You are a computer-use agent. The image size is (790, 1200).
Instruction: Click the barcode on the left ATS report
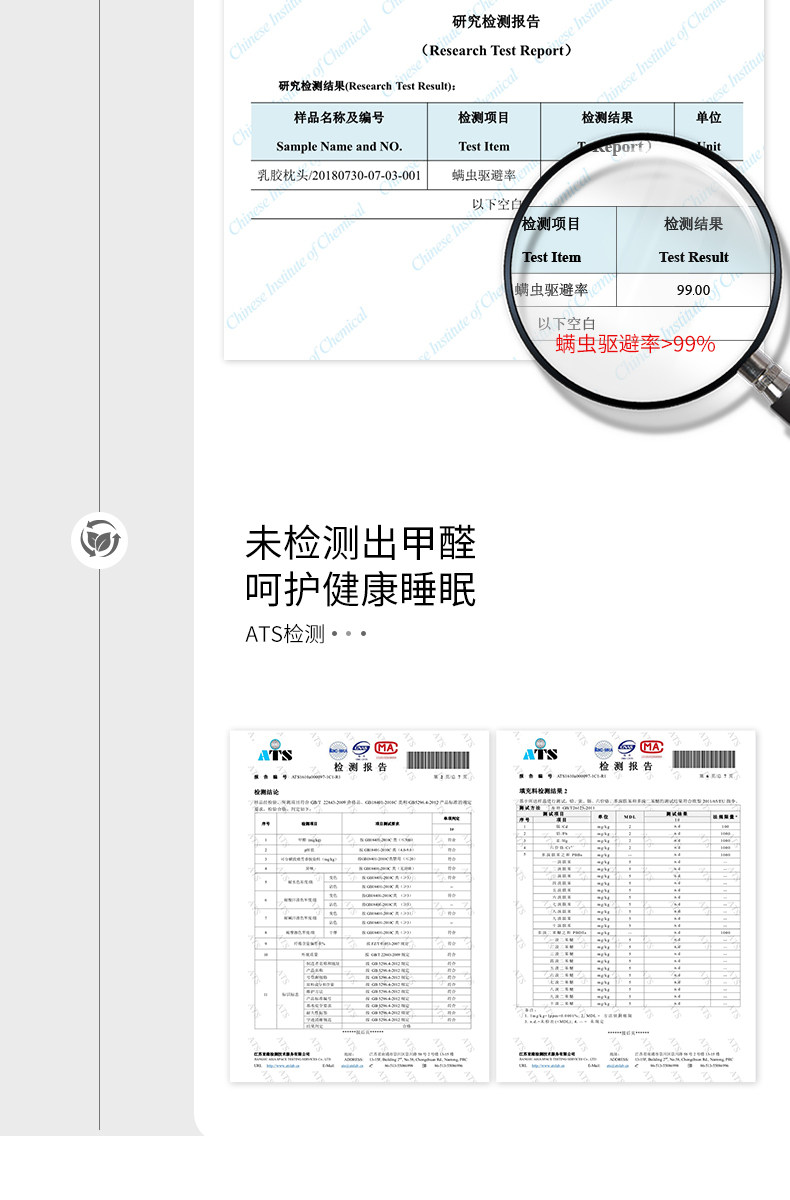(x=439, y=758)
